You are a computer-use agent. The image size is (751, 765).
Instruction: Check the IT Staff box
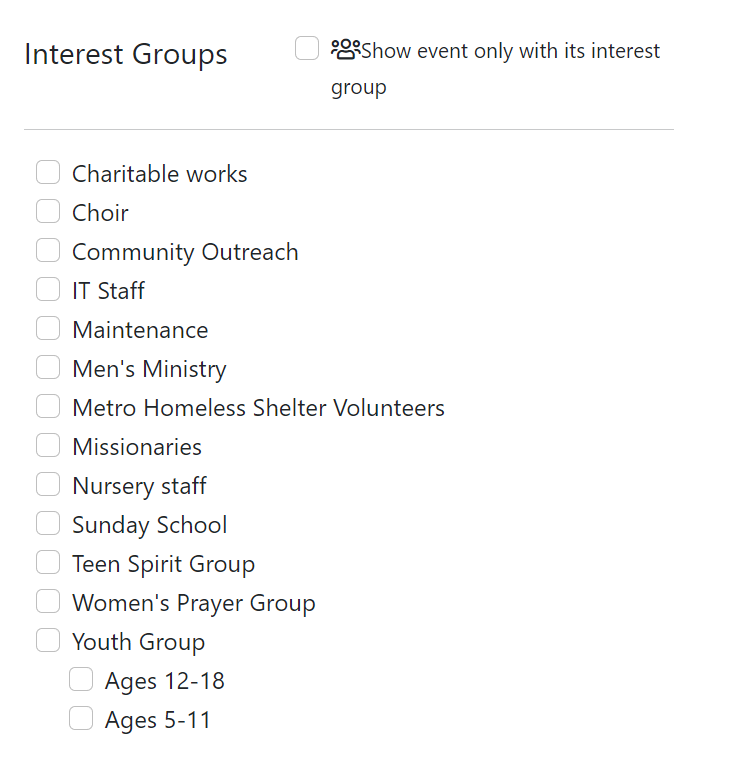click(48, 289)
